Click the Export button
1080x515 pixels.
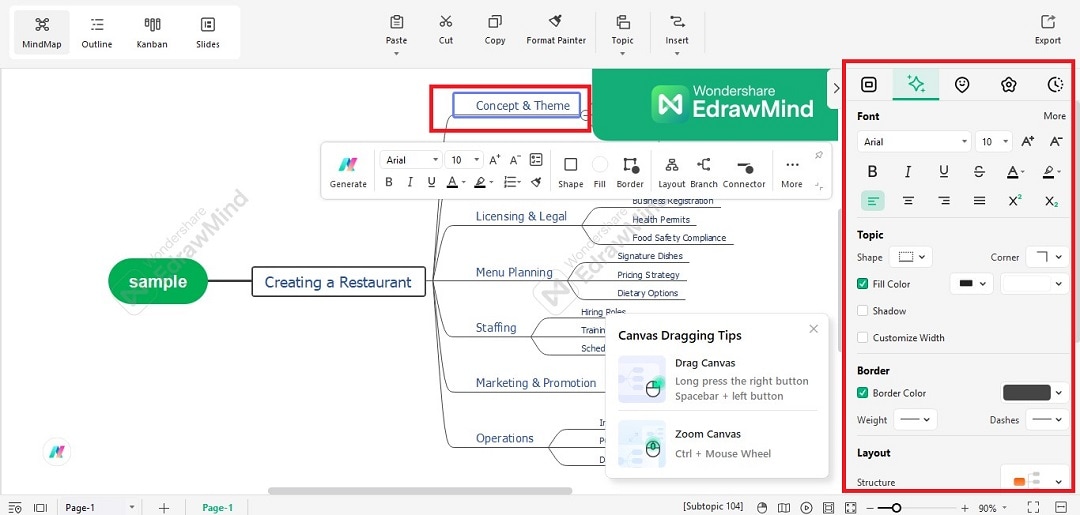coord(1048,30)
